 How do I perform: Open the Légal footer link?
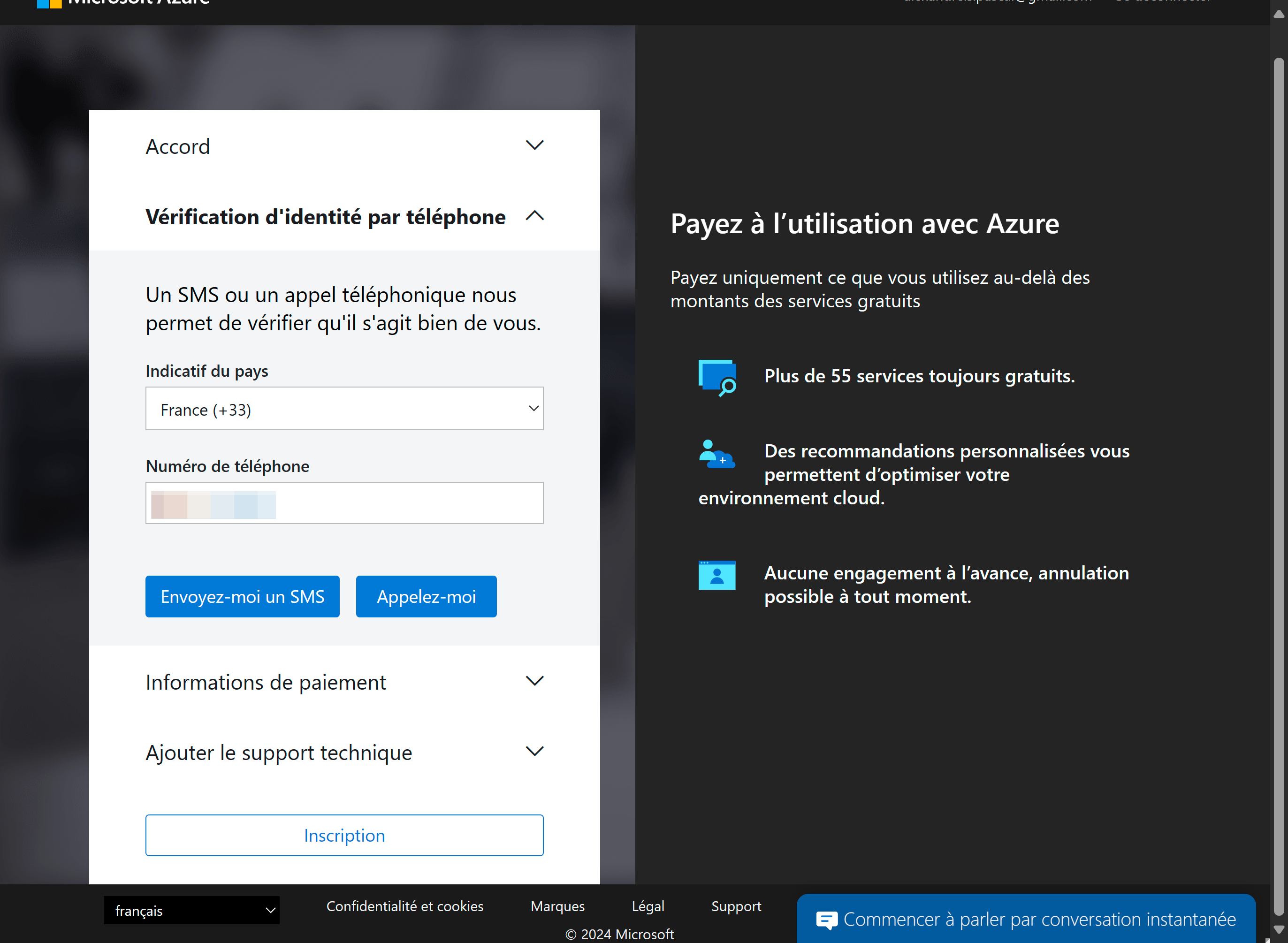point(648,906)
